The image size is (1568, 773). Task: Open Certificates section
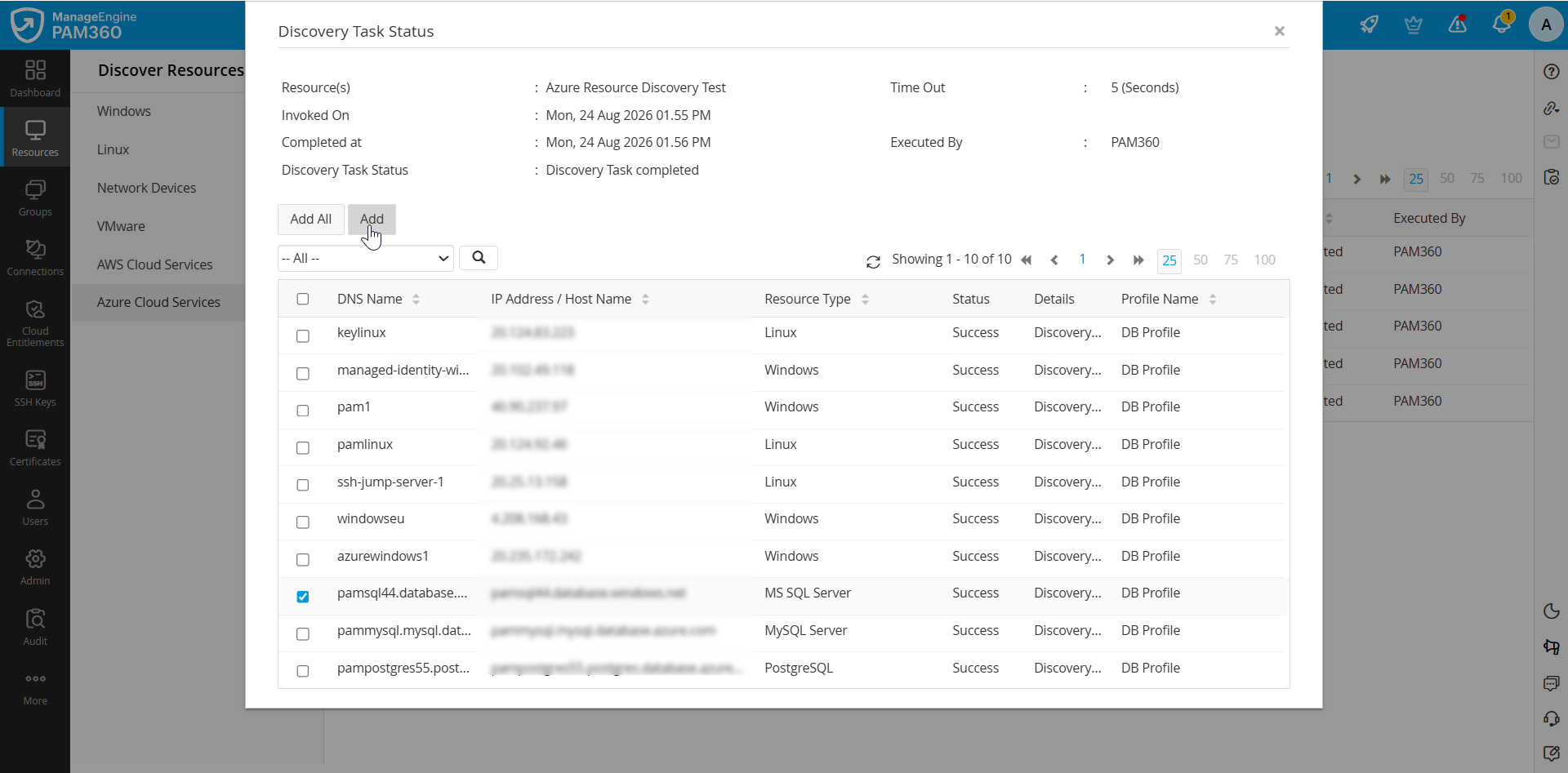click(x=35, y=448)
